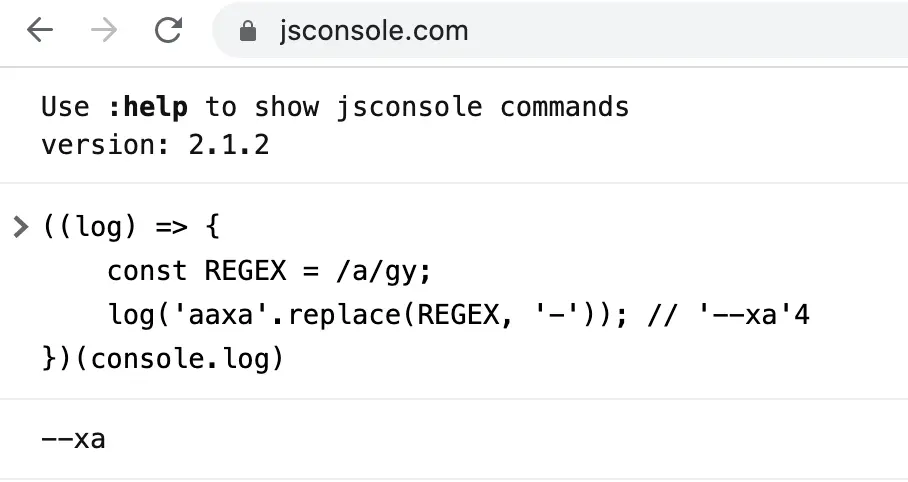This screenshot has width=908, height=482.
Task: Click the const REGEX declaration line
Action: pyautogui.click(x=269, y=271)
